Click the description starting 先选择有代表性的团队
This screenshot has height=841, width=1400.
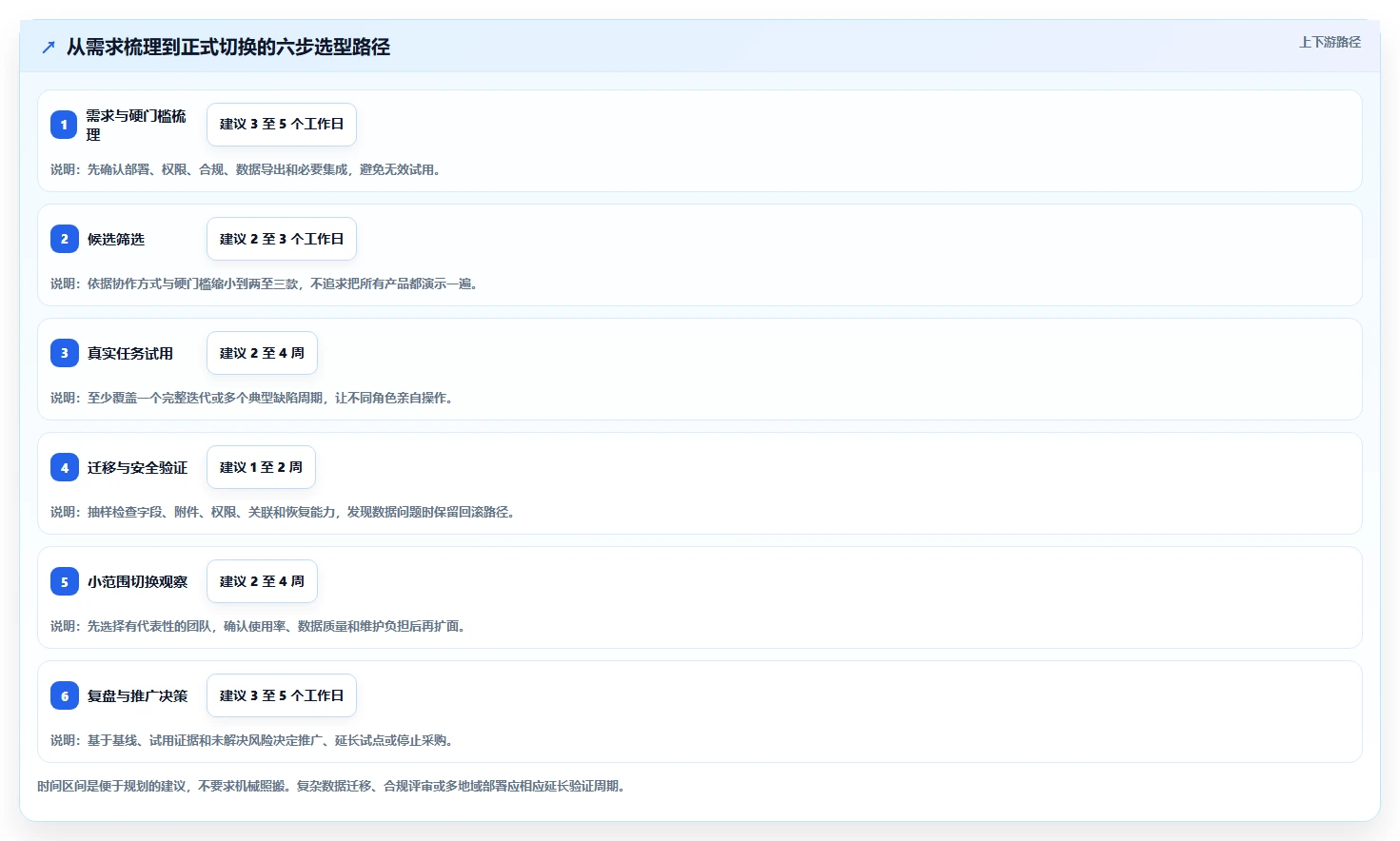(258, 626)
